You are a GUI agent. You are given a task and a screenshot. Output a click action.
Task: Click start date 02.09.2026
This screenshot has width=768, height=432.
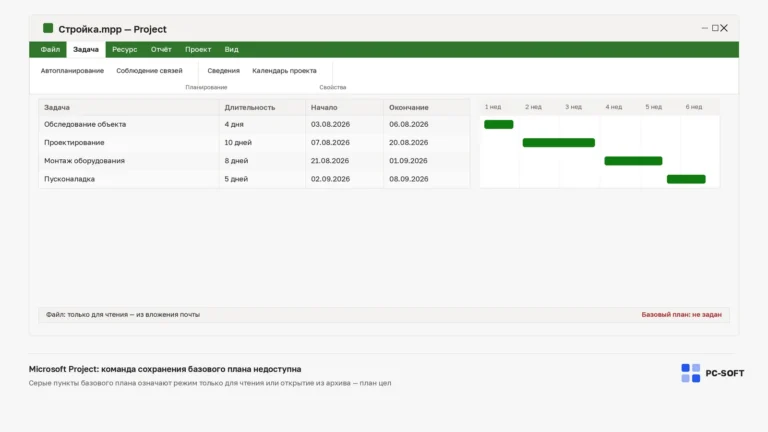(330, 179)
